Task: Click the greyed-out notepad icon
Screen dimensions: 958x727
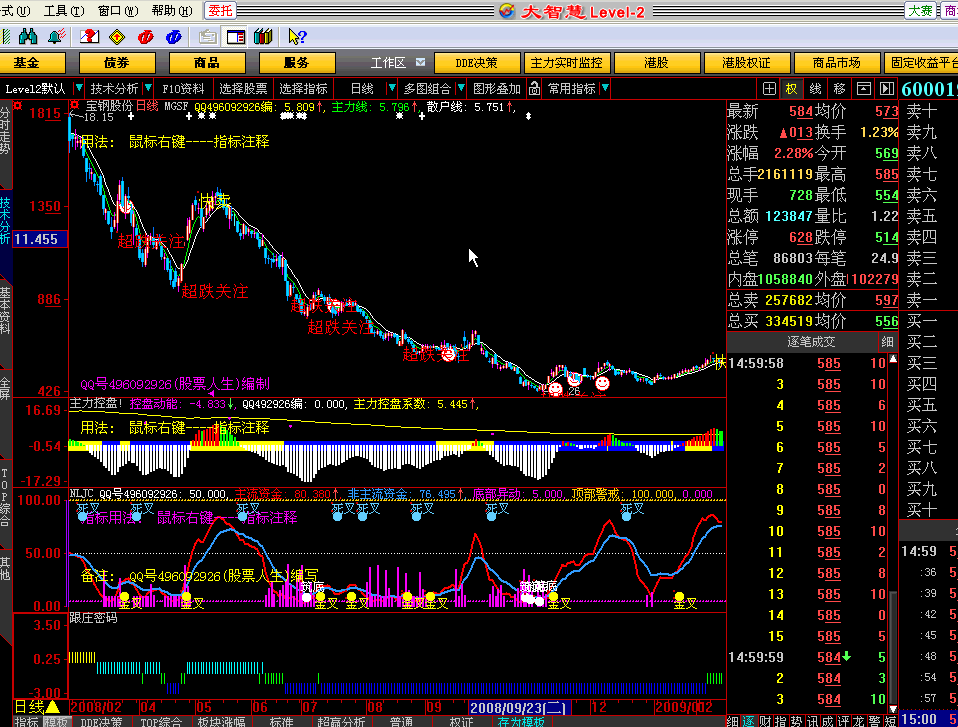Action: point(208,37)
